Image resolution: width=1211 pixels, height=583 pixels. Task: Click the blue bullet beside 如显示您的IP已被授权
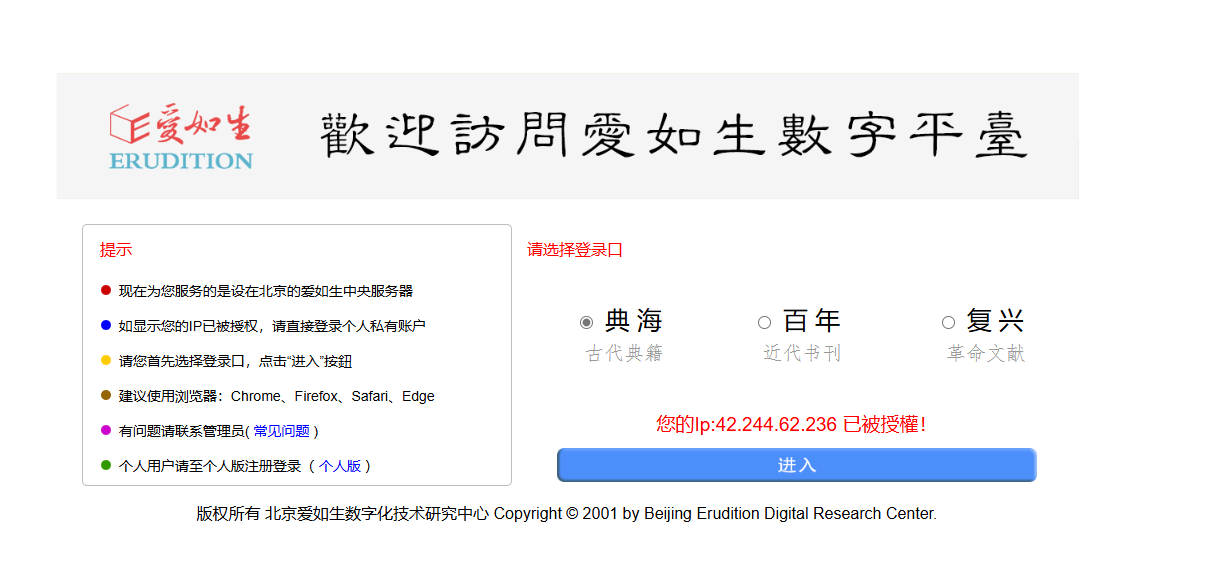(x=106, y=325)
